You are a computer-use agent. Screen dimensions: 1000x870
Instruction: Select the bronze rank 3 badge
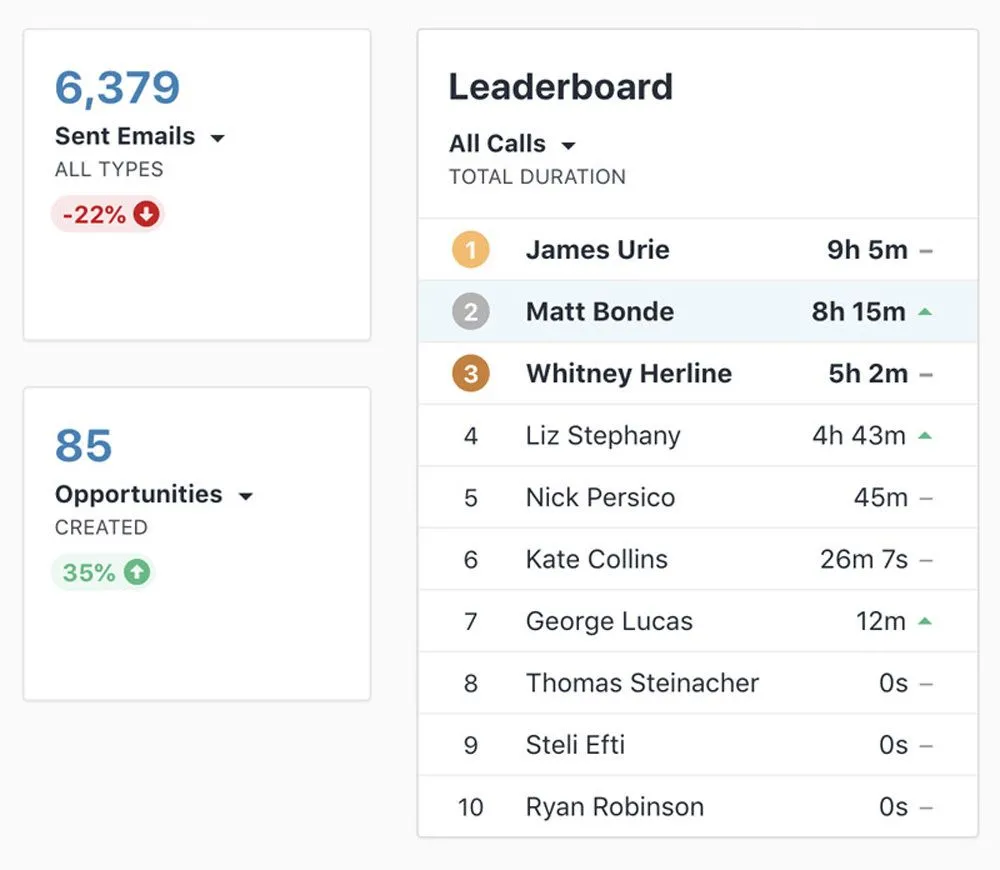(470, 373)
